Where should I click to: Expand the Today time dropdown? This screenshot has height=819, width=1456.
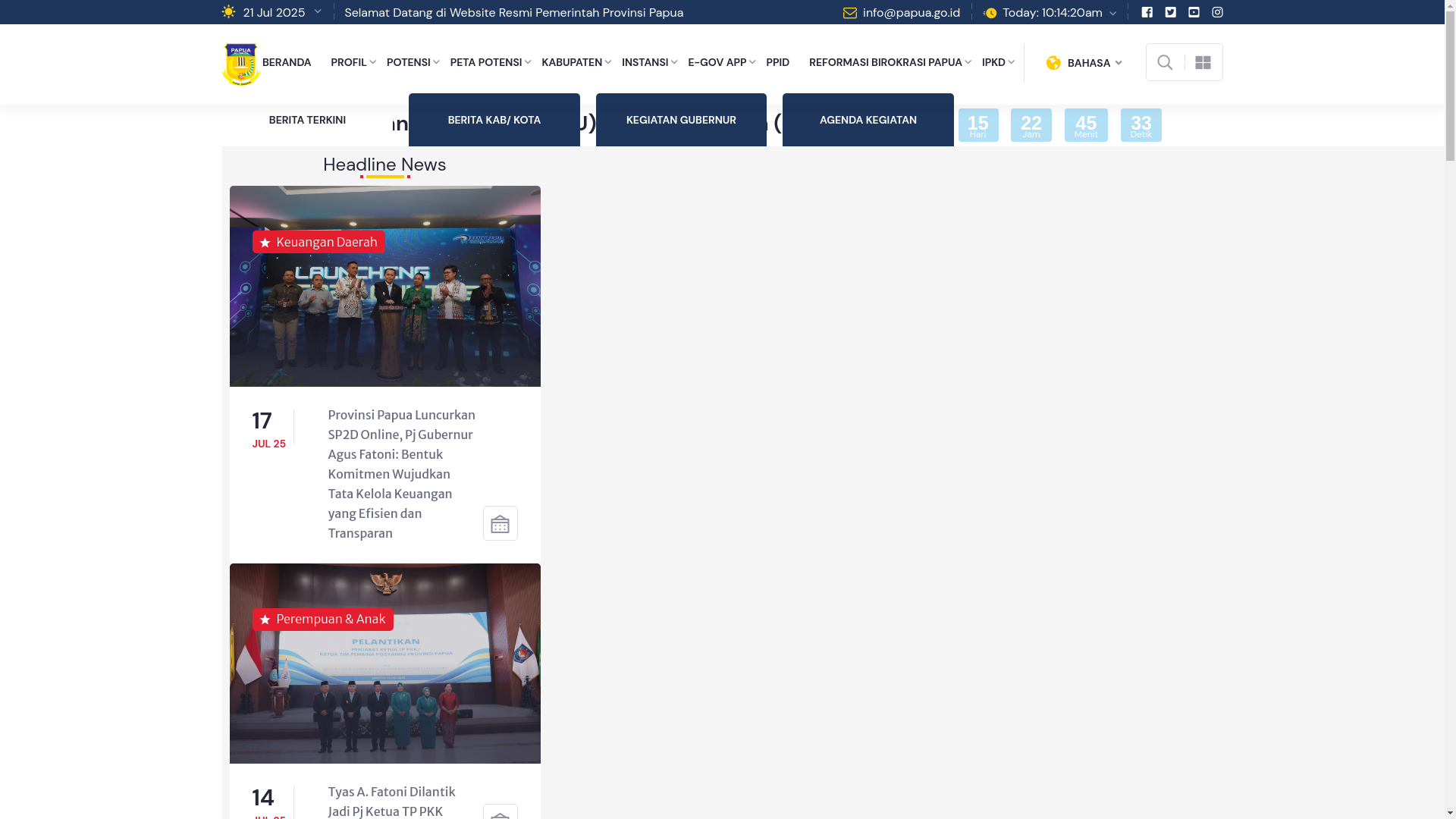point(1112,13)
